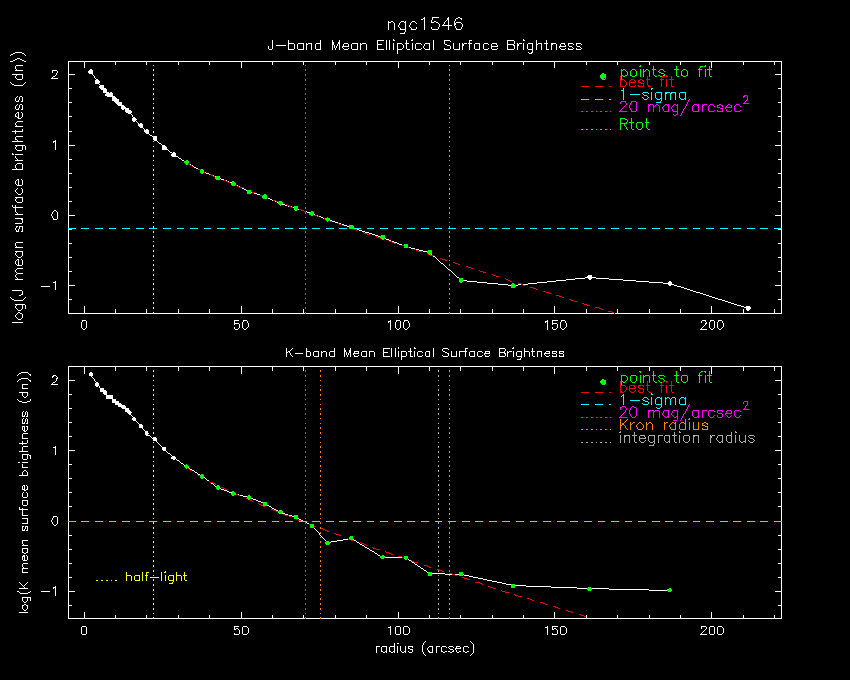
Task: Click '1-sigma' in K-band legend
Action: point(653,401)
